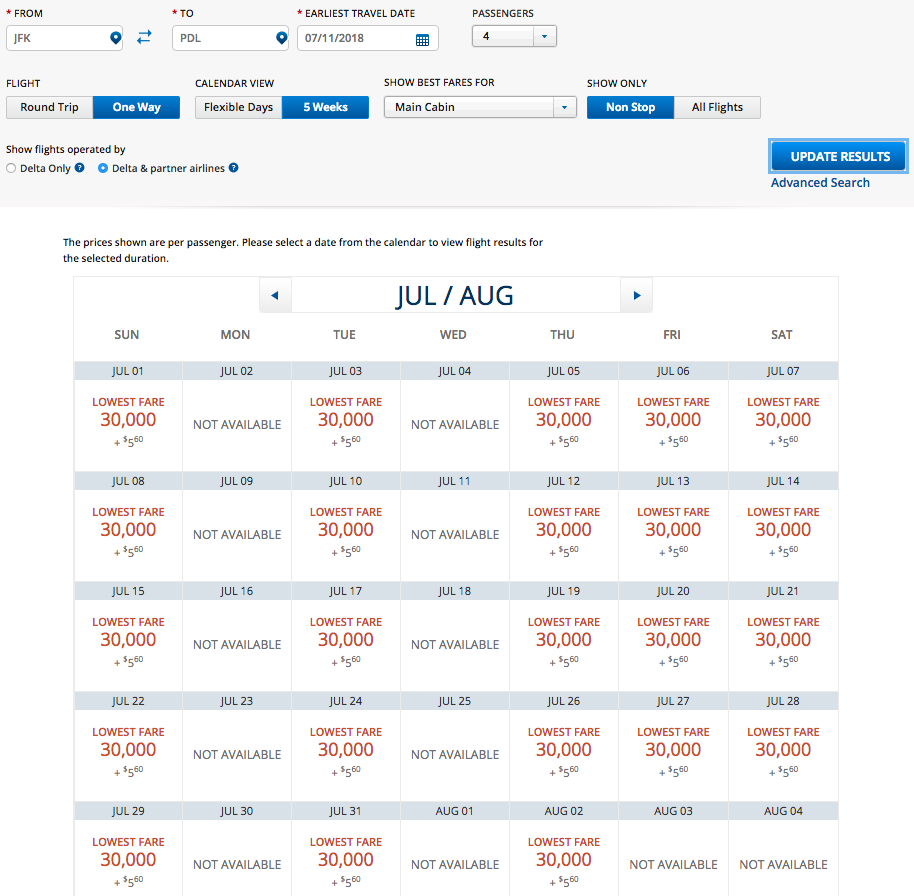Select the 5 Weeks calendar view
This screenshot has width=914, height=896.
tap(325, 107)
